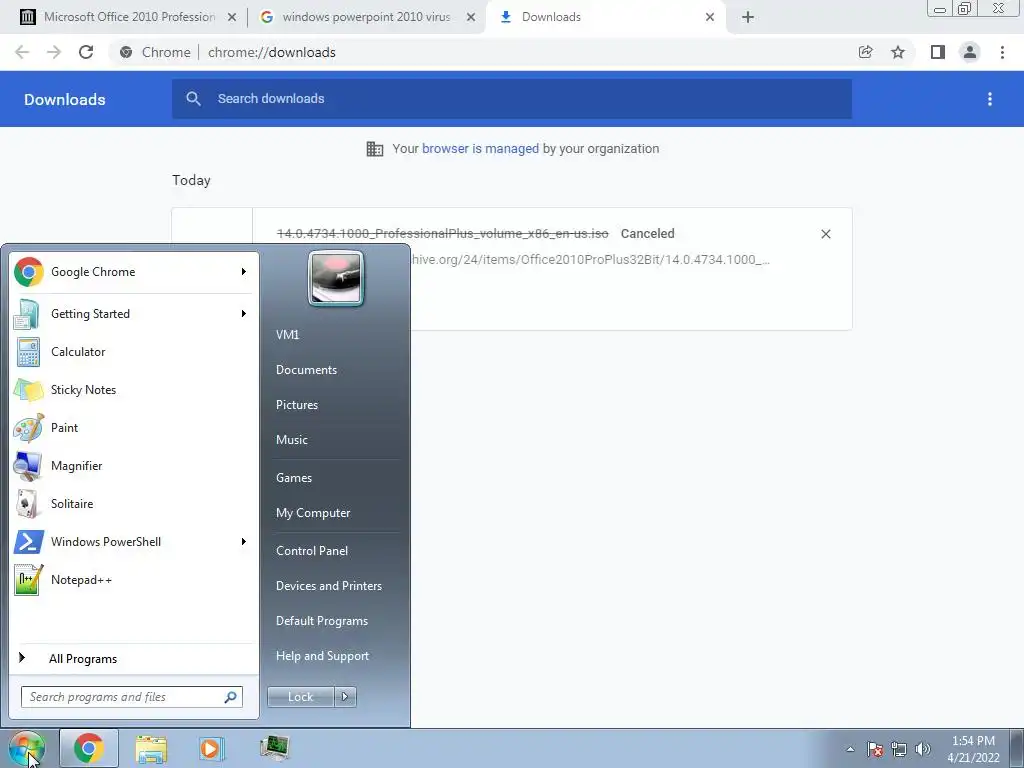Open Magnifier tool
The height and width of the screenshot is (768, 1024).
click(x=134, y=466)
